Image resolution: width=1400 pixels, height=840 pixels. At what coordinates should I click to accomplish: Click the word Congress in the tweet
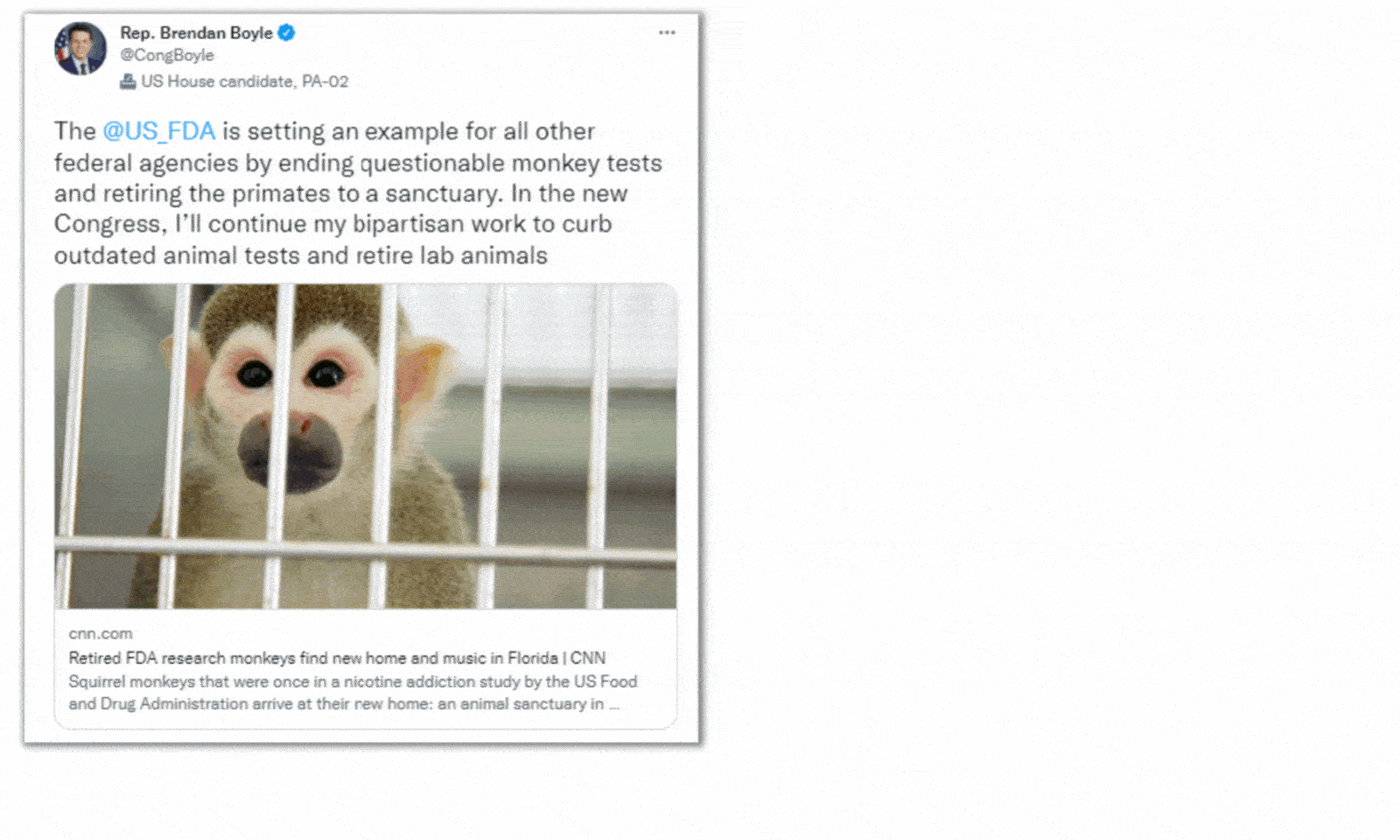[x=108, y=225]
